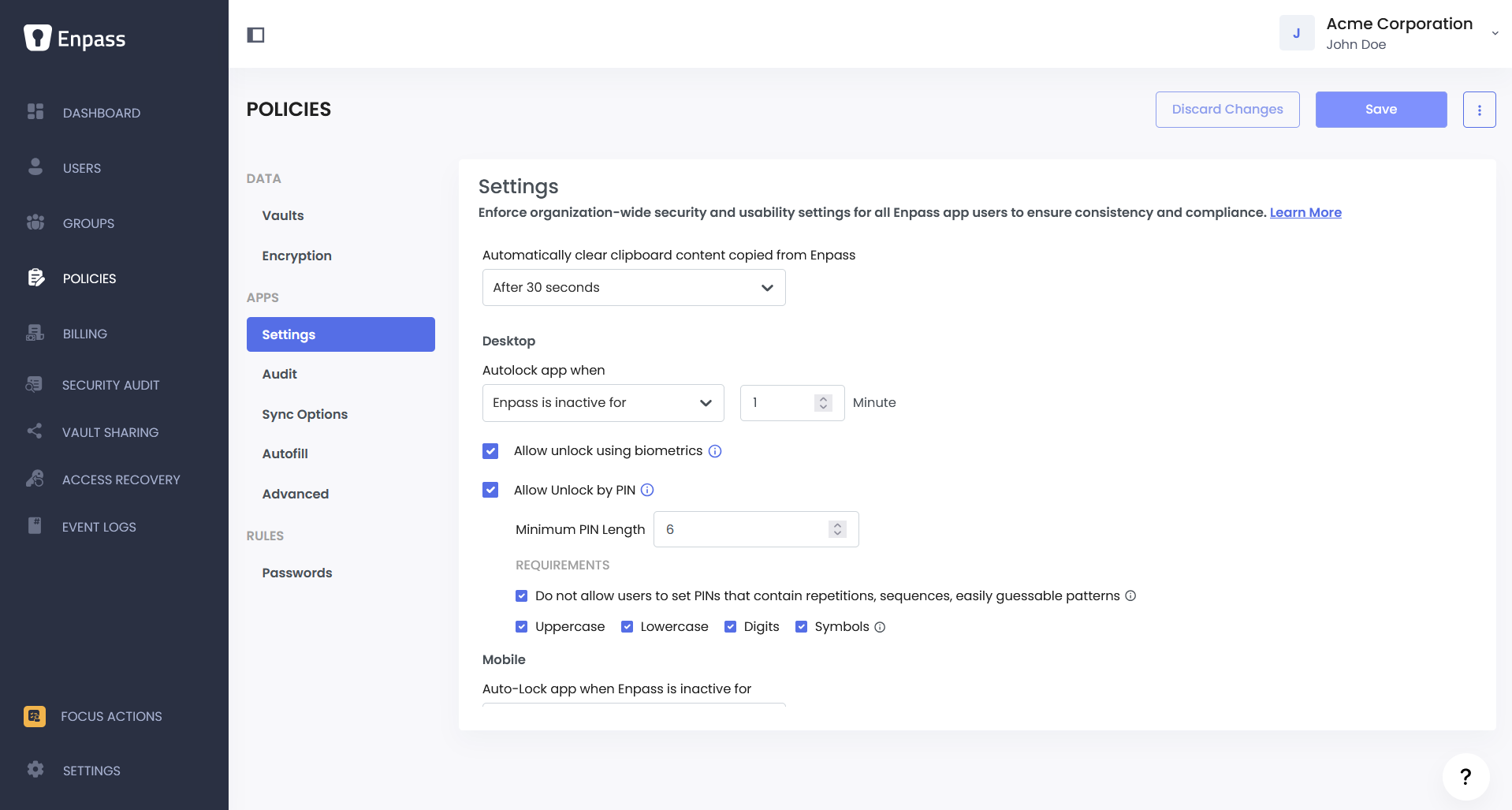Click the Security Audit icon

(34, 384)
